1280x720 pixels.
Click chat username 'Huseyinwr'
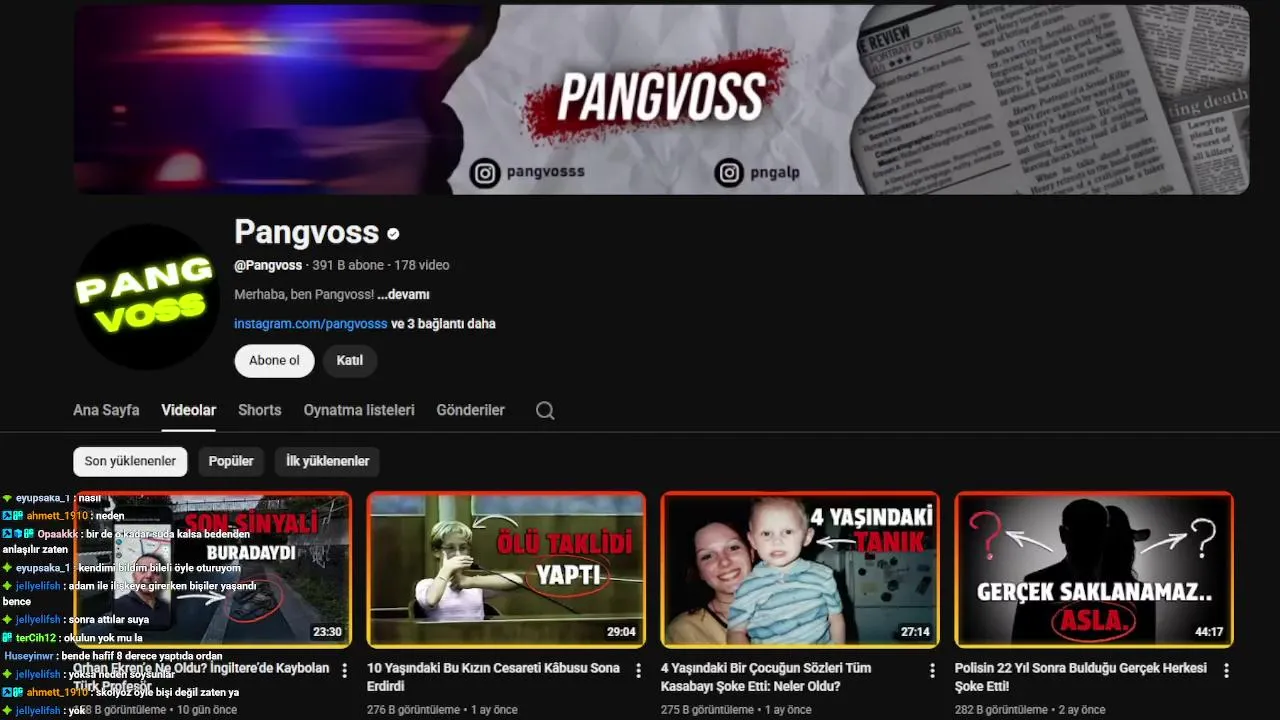coord(30,656)
